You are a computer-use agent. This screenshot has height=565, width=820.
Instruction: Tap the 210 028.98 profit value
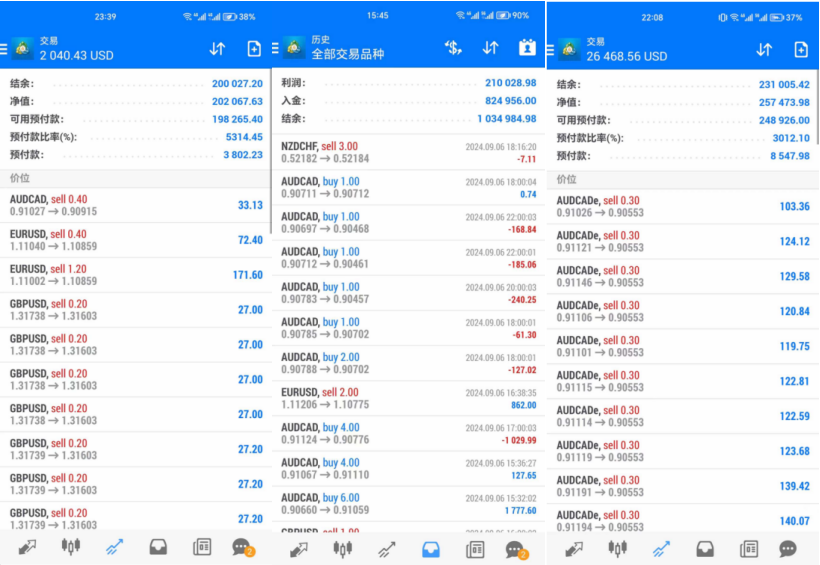coord(510,83)
